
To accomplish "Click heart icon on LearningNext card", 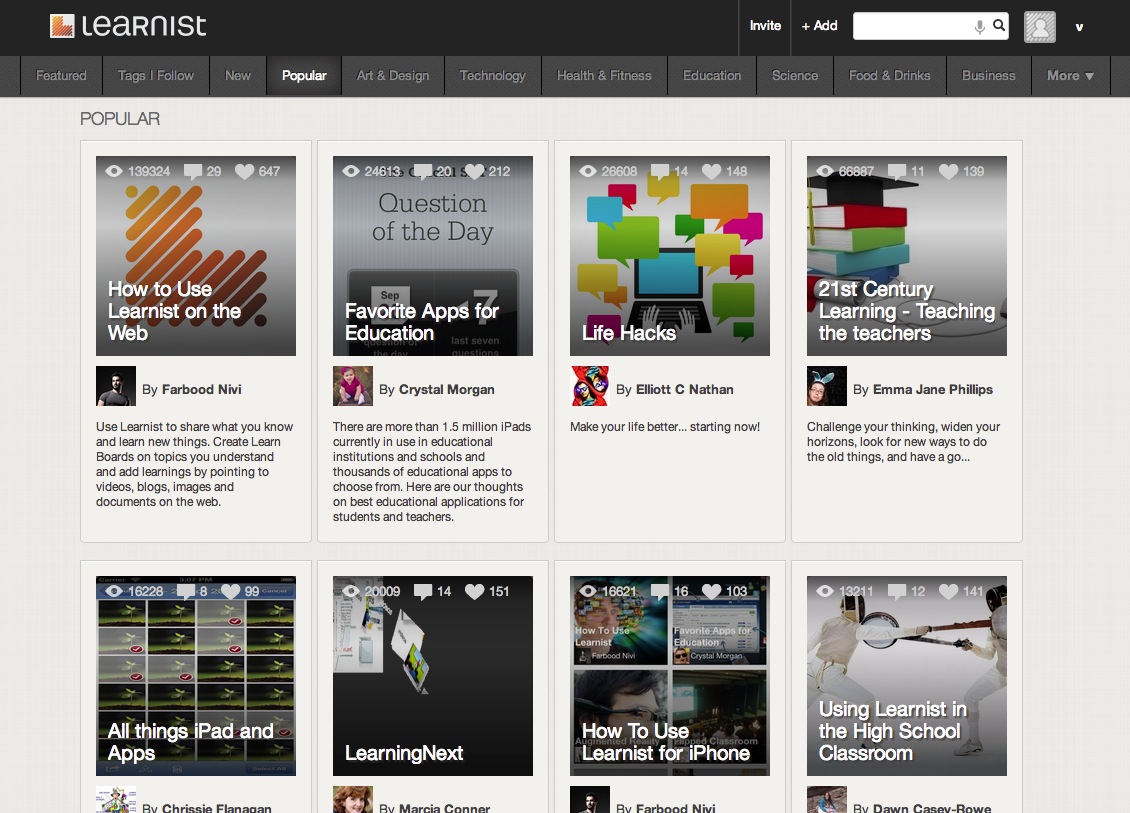I will point(474,592).
